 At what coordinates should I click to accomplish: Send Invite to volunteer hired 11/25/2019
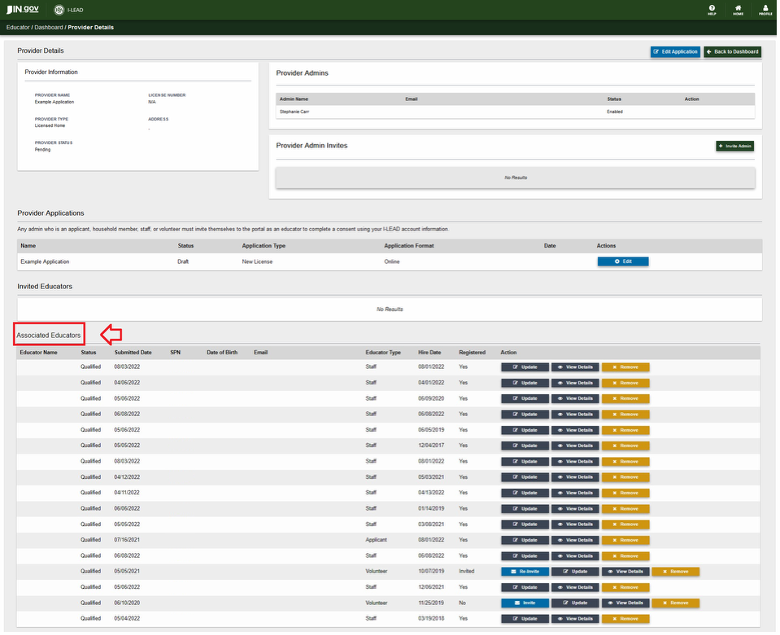point(525,603)
